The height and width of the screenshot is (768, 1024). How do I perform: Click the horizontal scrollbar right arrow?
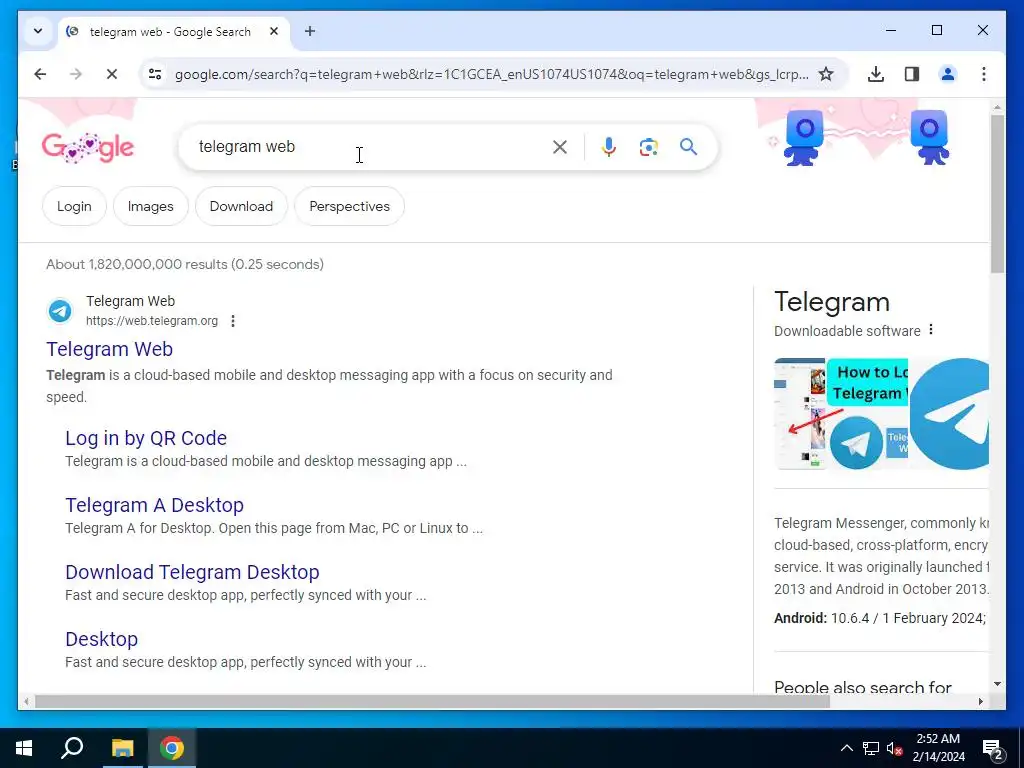point(980,702)
